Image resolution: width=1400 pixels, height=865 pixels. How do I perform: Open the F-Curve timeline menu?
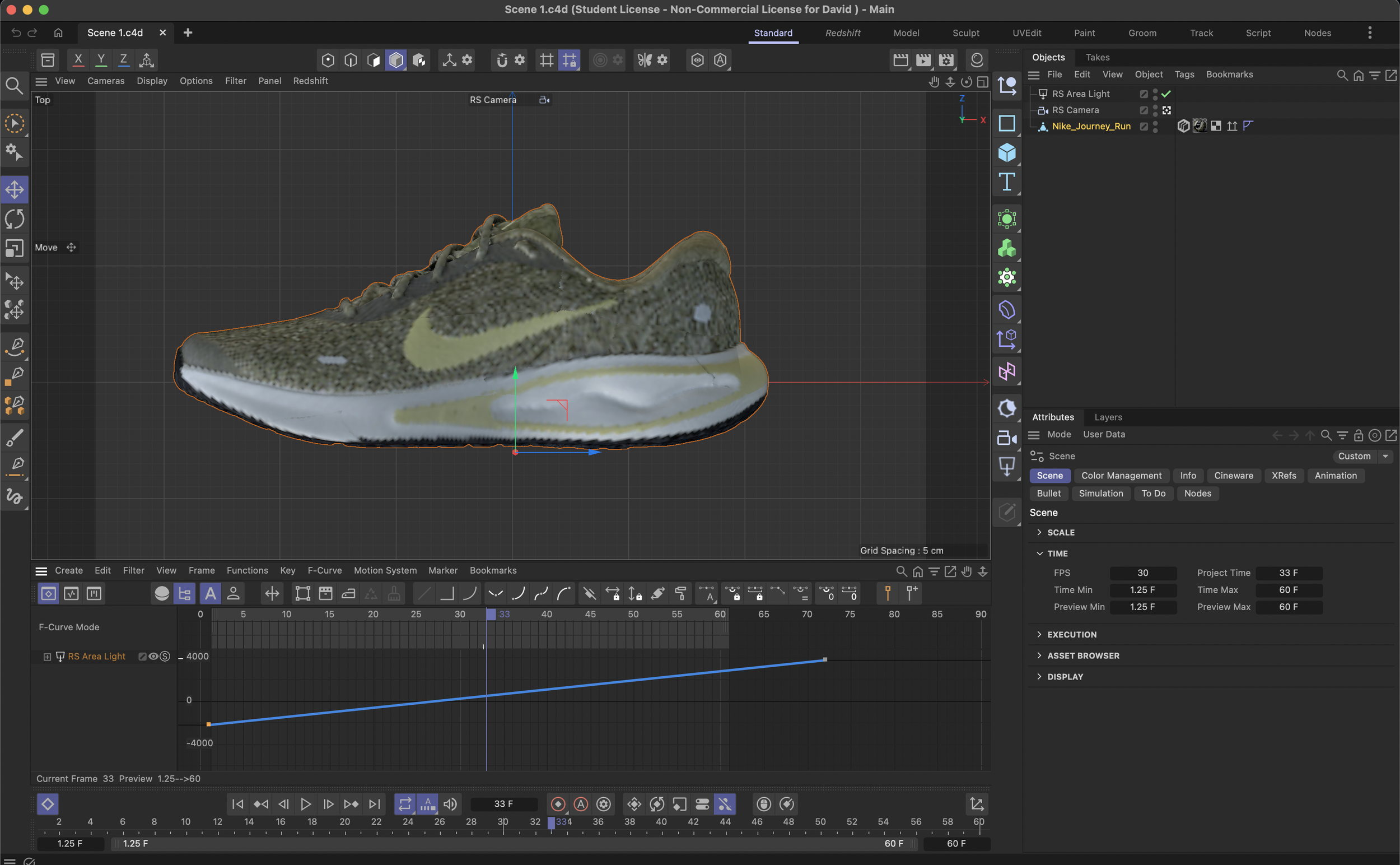pos(324,571)
